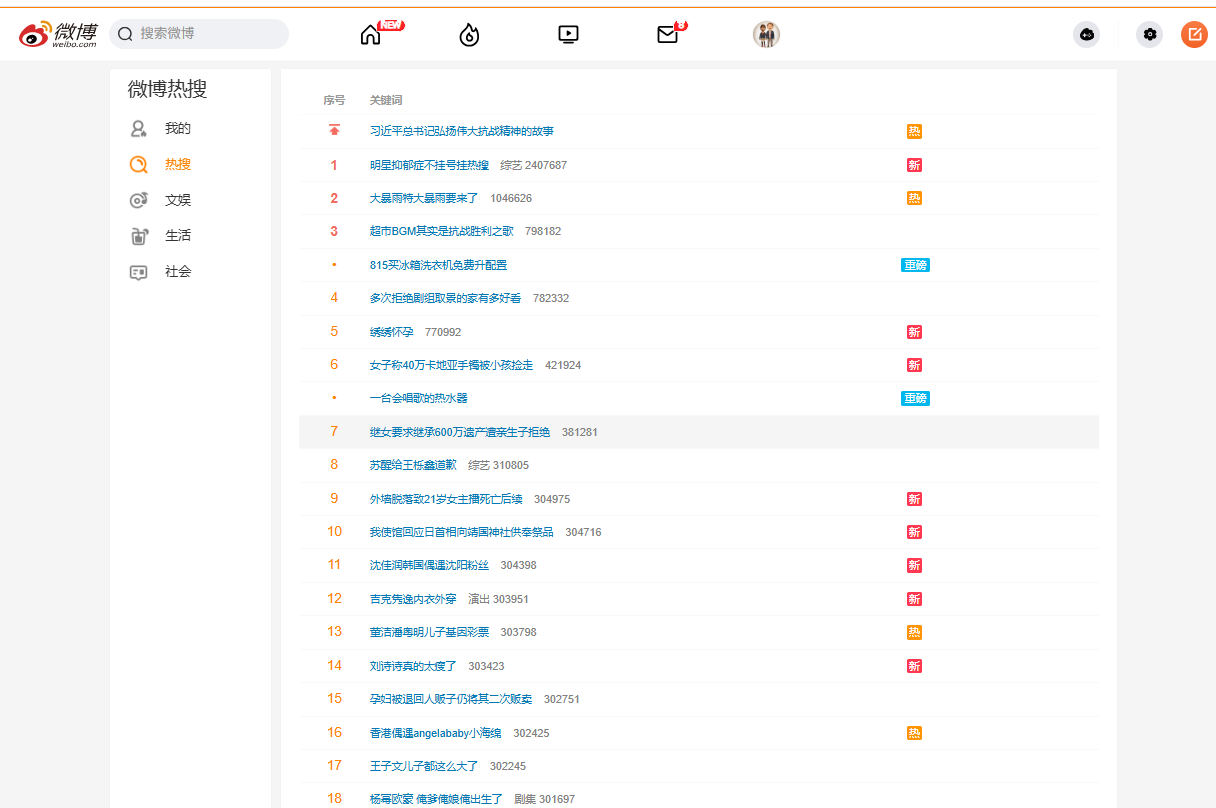Image resolution: width=1216 pixels, height=808 pixels.
Task: Open 继女要求继承600万遗产遭亲生子拒绝 topic
Action: [459, 432]
